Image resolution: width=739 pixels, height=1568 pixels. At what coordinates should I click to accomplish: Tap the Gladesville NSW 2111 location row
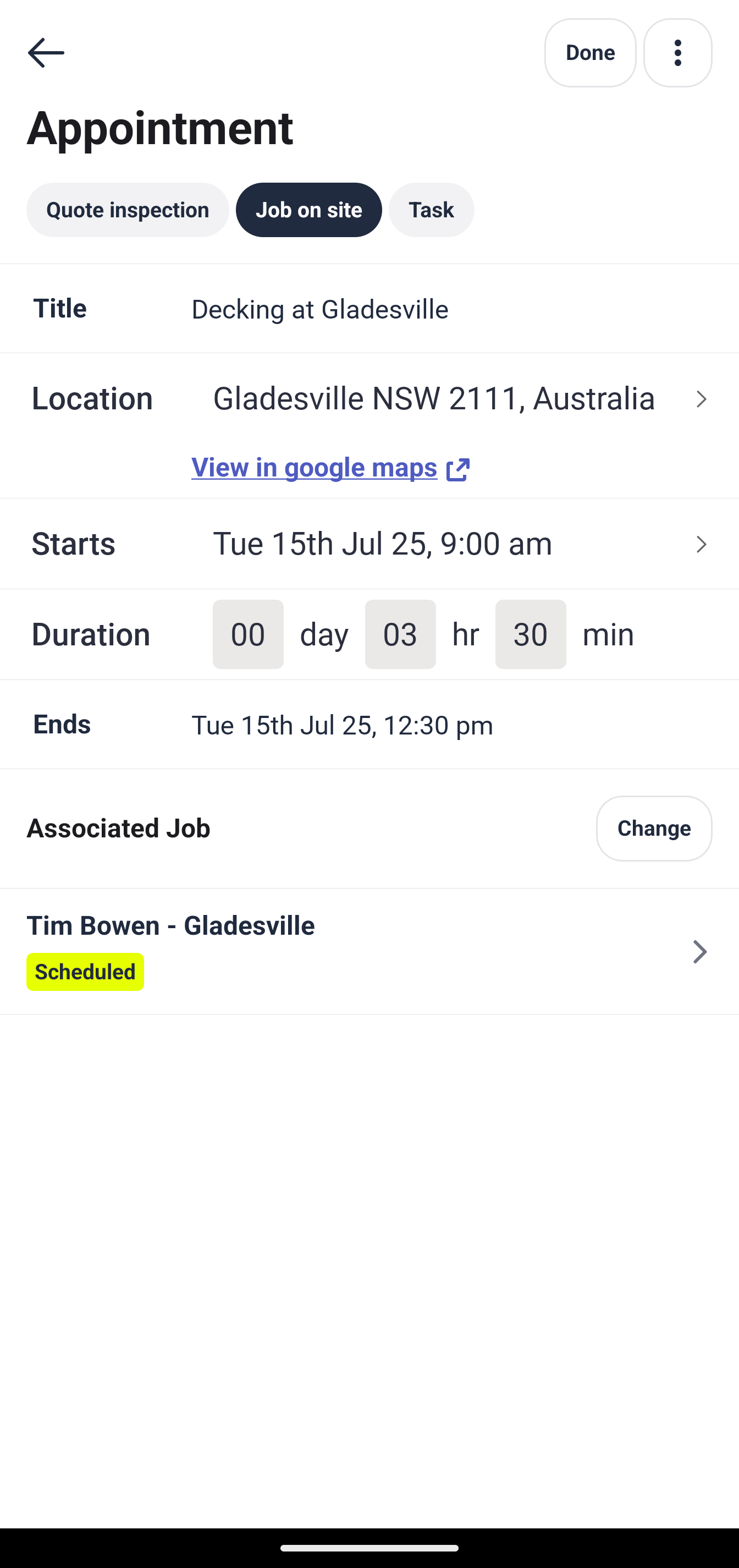433,399
